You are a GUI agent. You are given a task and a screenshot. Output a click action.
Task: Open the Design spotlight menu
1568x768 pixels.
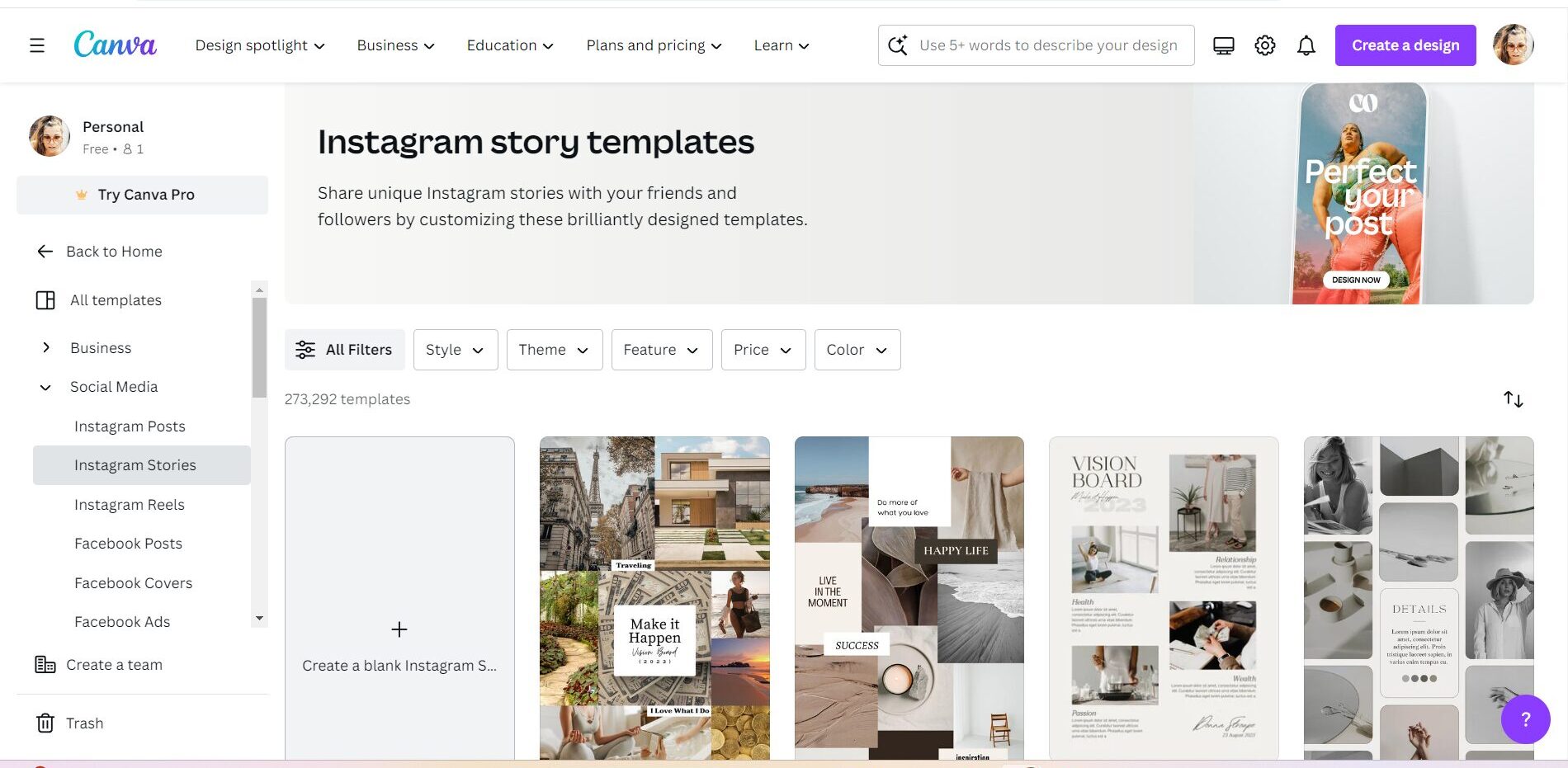[x=260, y=45]
